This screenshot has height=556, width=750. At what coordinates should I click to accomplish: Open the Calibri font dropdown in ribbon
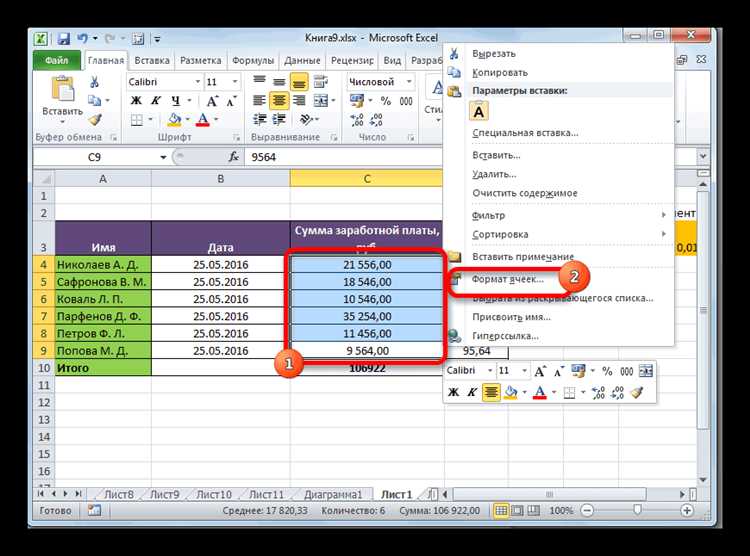[197, 82]
